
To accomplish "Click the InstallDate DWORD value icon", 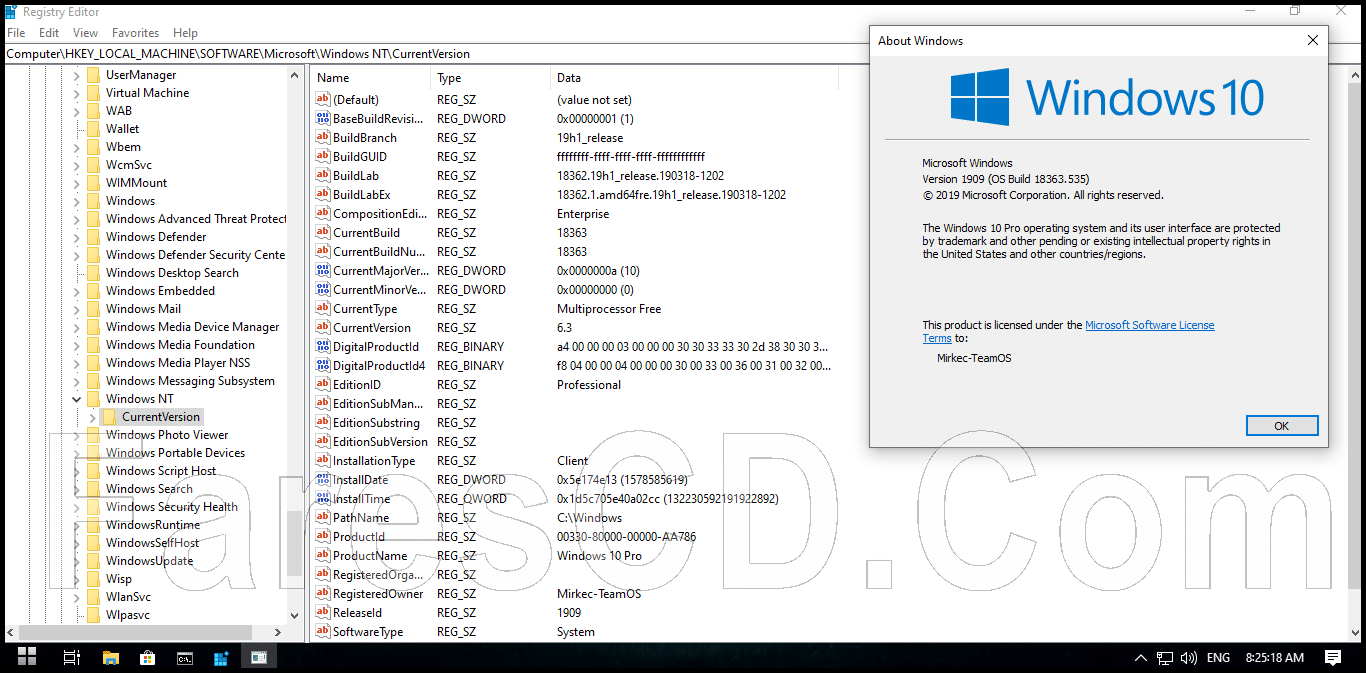I will point(322,479).
